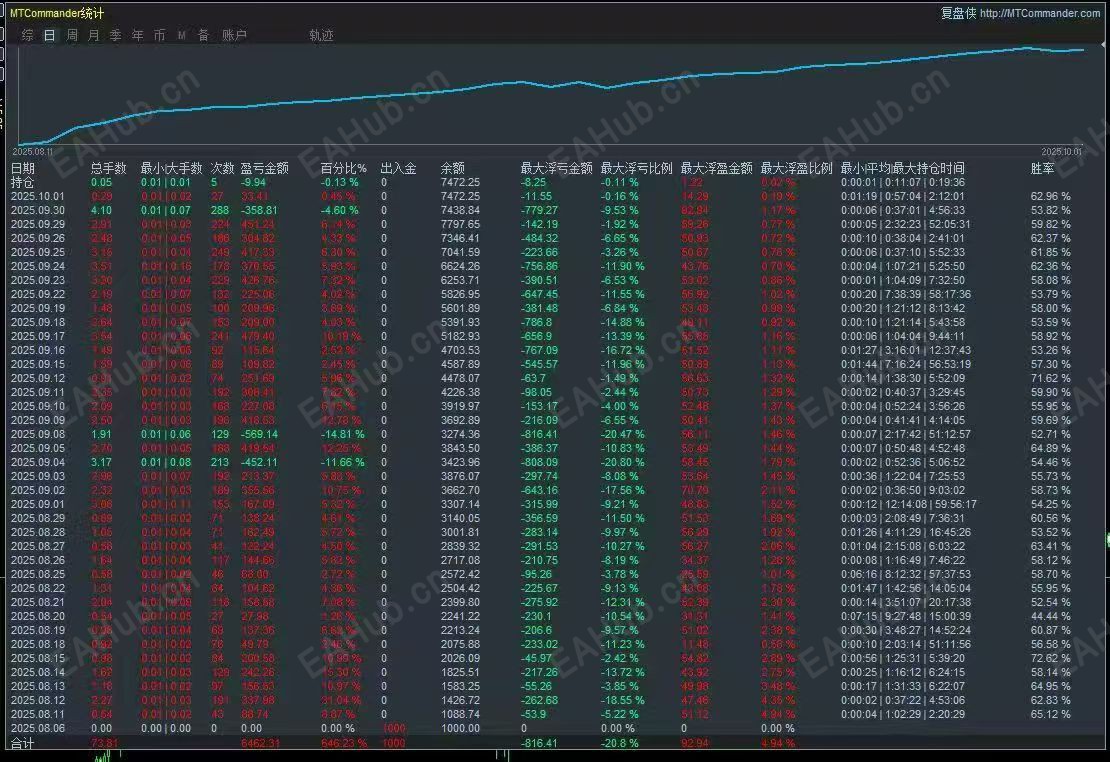Select the 2025.09.01 date row
Screen dimensions: 1110x762
(x=38, y=504)
